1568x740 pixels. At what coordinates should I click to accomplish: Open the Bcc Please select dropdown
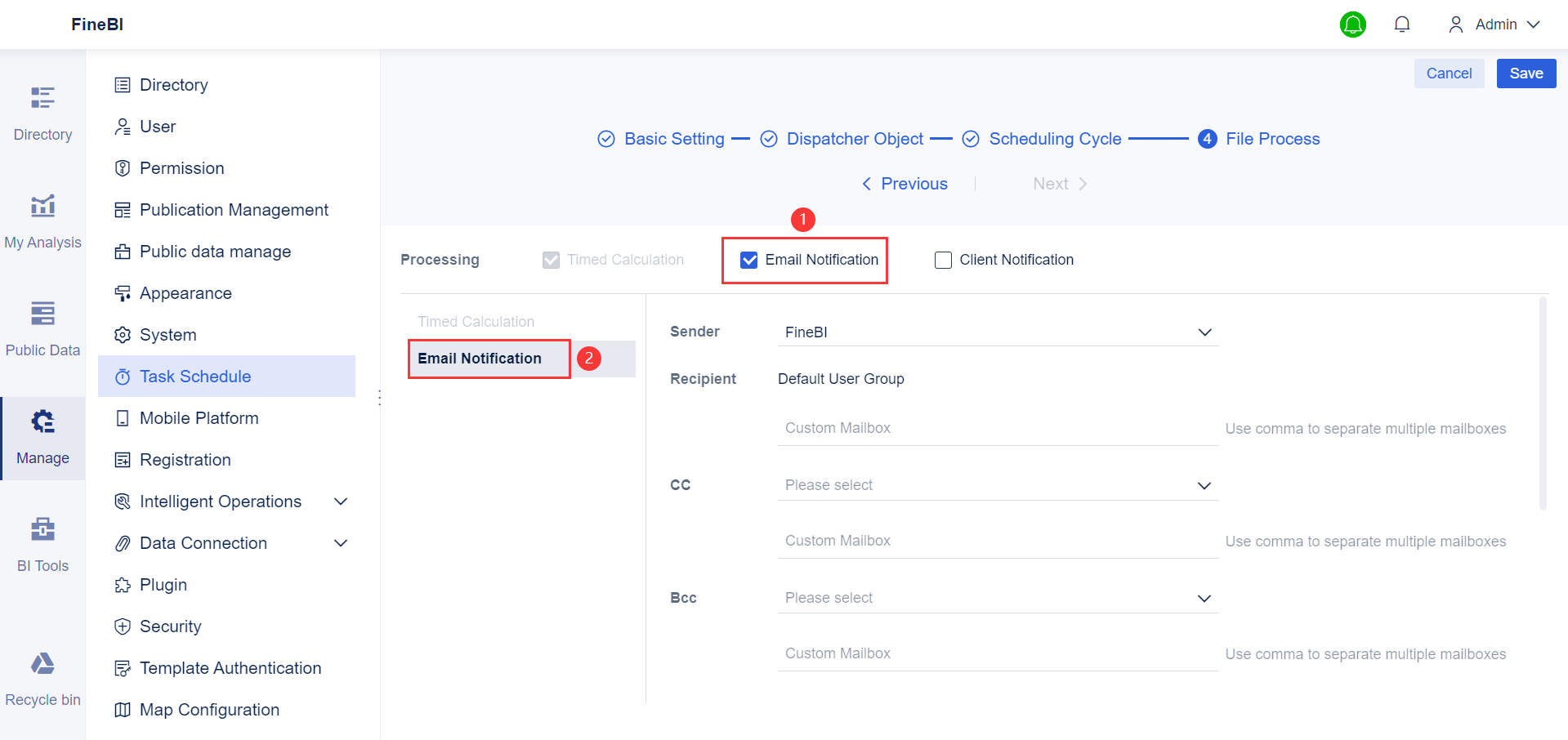click(x=998, y=598)
